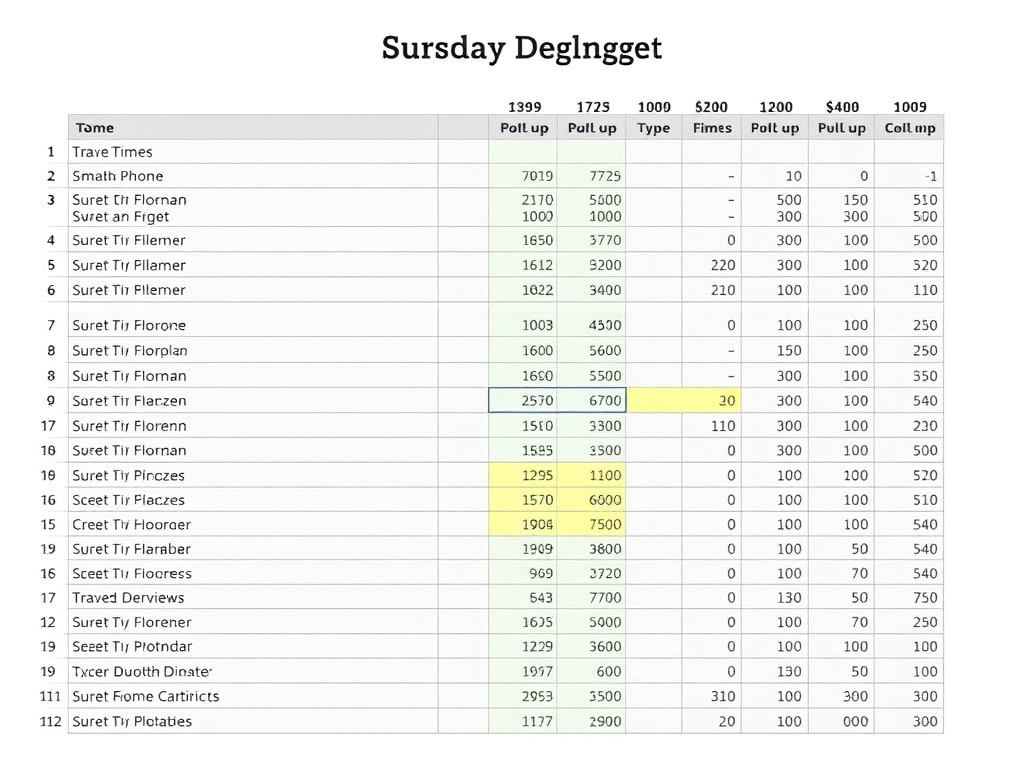Click the Sursday Deglngget title text

click(520, 47)
